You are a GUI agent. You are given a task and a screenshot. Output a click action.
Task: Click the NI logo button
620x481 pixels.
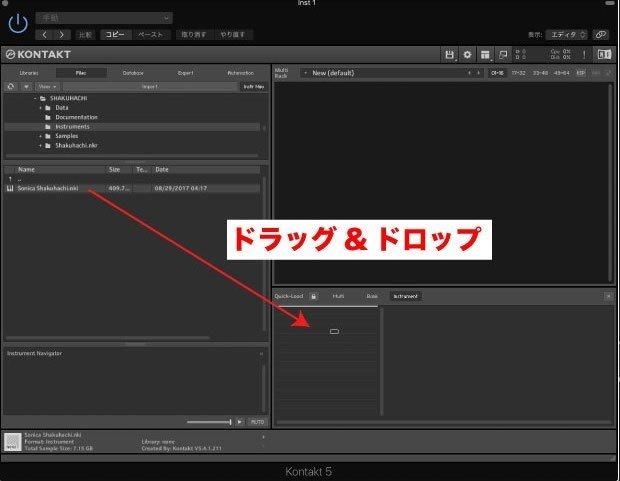pos(604,55)
